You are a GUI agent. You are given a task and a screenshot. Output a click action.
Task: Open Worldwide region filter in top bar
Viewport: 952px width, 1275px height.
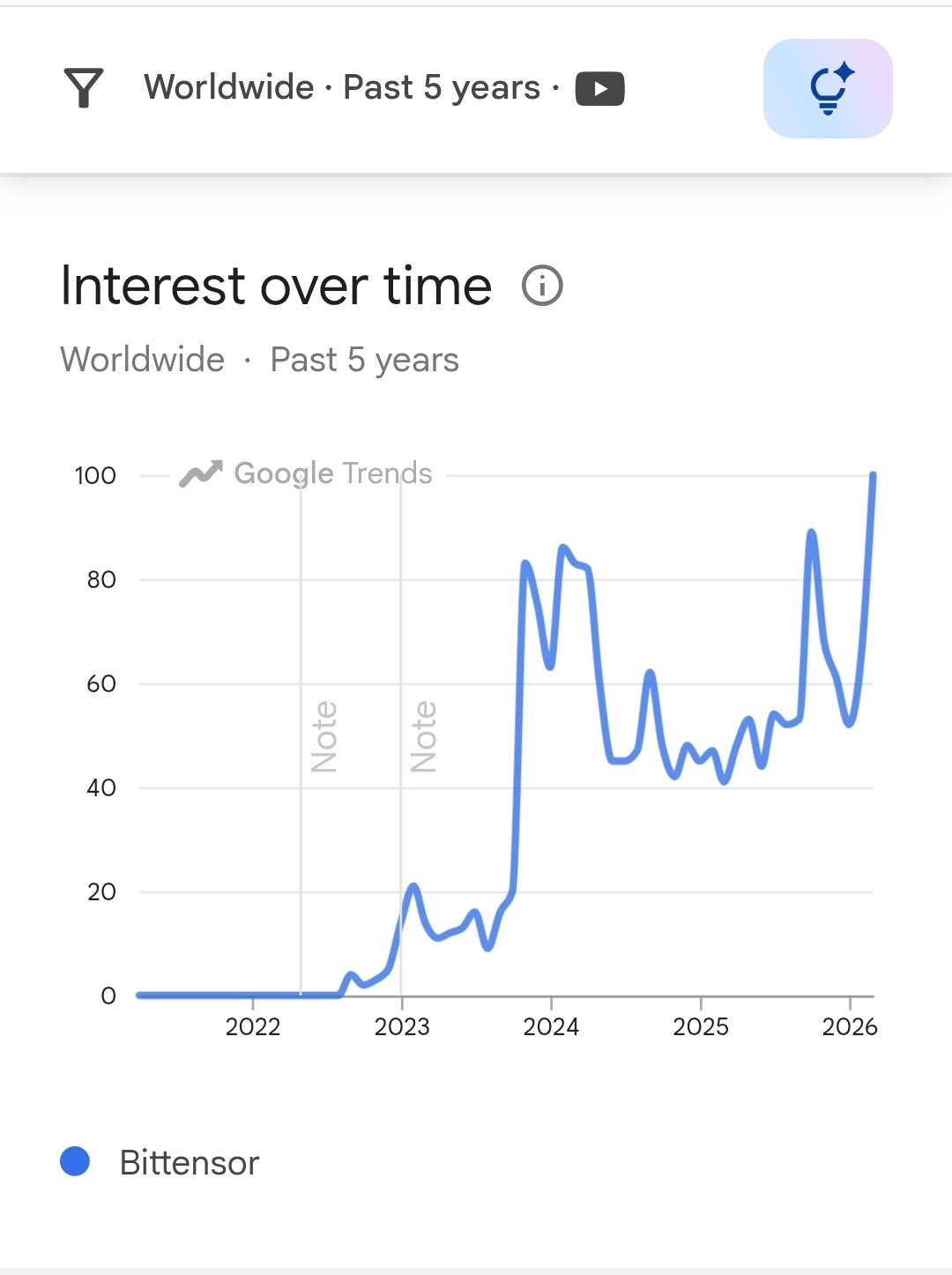pos(229,88)
